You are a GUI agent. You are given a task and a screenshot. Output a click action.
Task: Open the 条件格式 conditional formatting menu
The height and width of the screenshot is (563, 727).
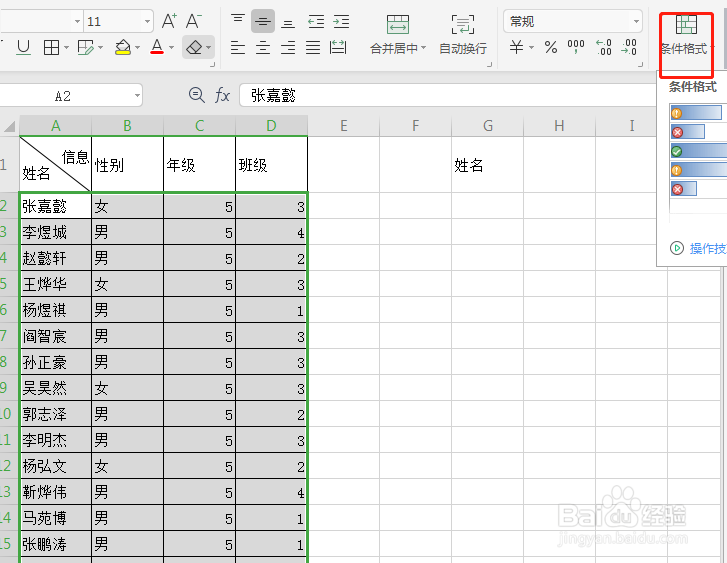coord(686,35)
